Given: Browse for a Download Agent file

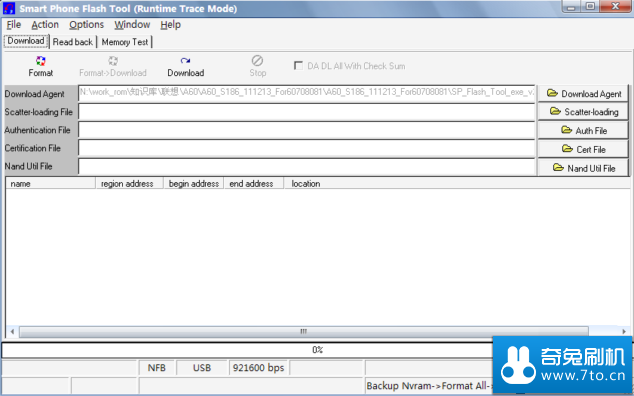Looking at the screenshot, I should (583, 93).
